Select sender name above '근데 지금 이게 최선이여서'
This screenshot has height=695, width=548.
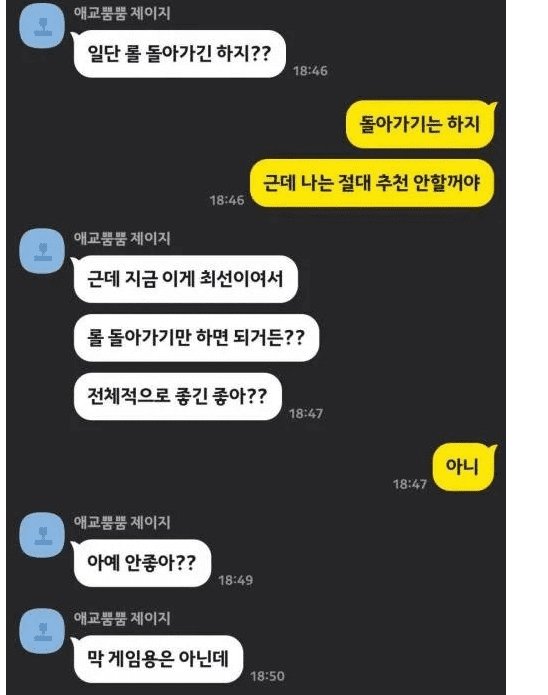tap(122, 238)
